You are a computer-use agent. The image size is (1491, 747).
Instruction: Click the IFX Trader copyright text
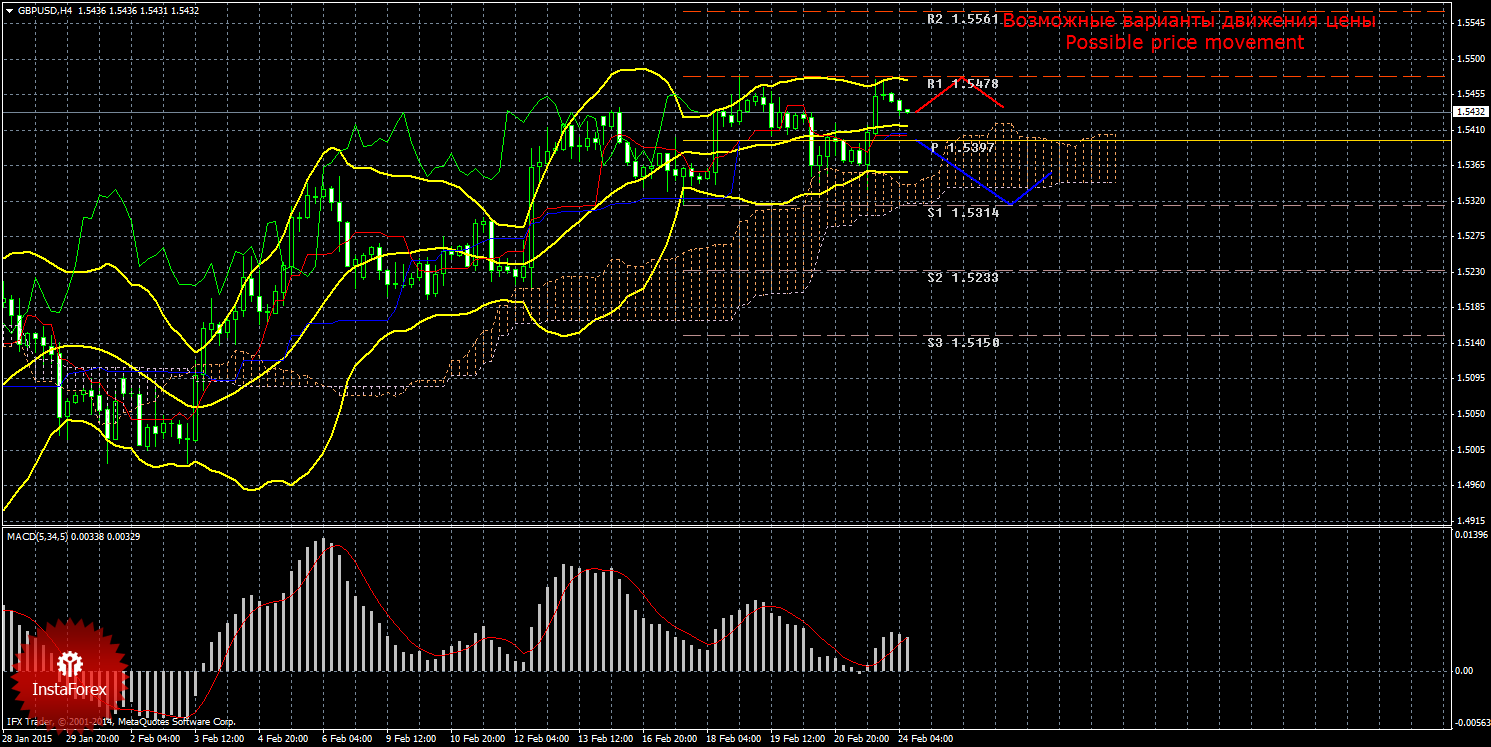pyautogui.click(x=121, y=721)
